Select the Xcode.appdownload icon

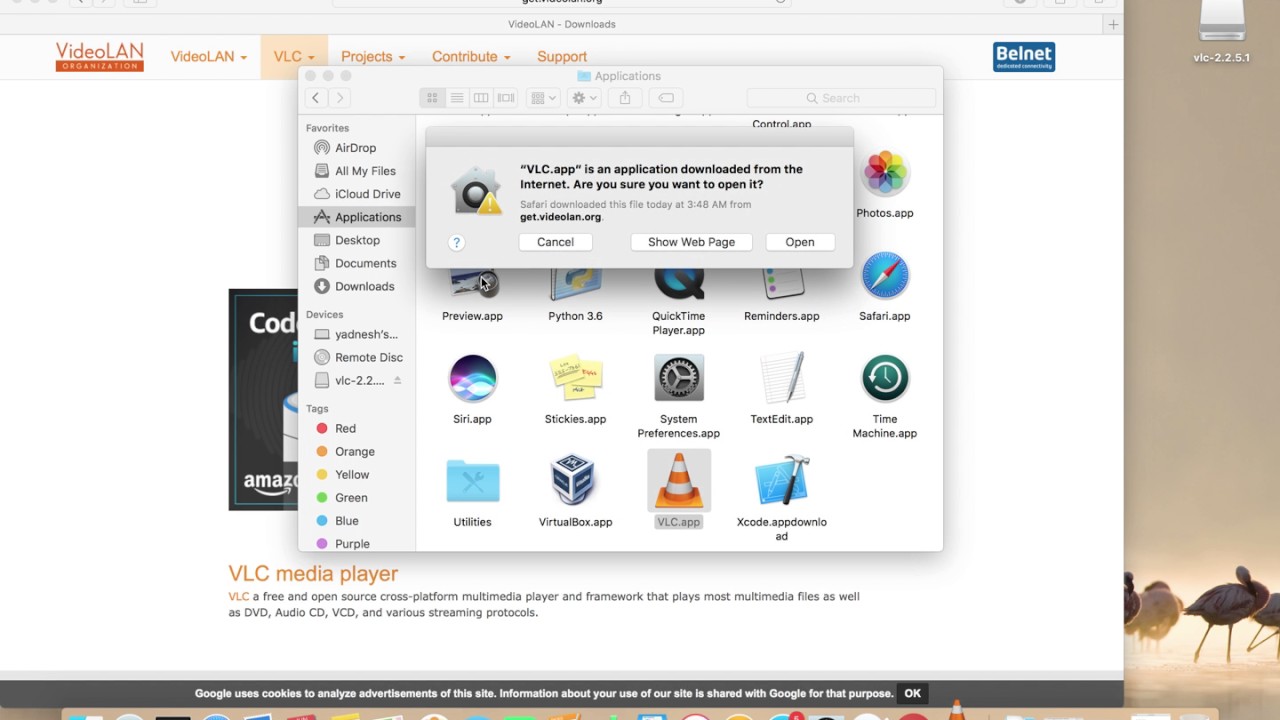tap(781, 481)
